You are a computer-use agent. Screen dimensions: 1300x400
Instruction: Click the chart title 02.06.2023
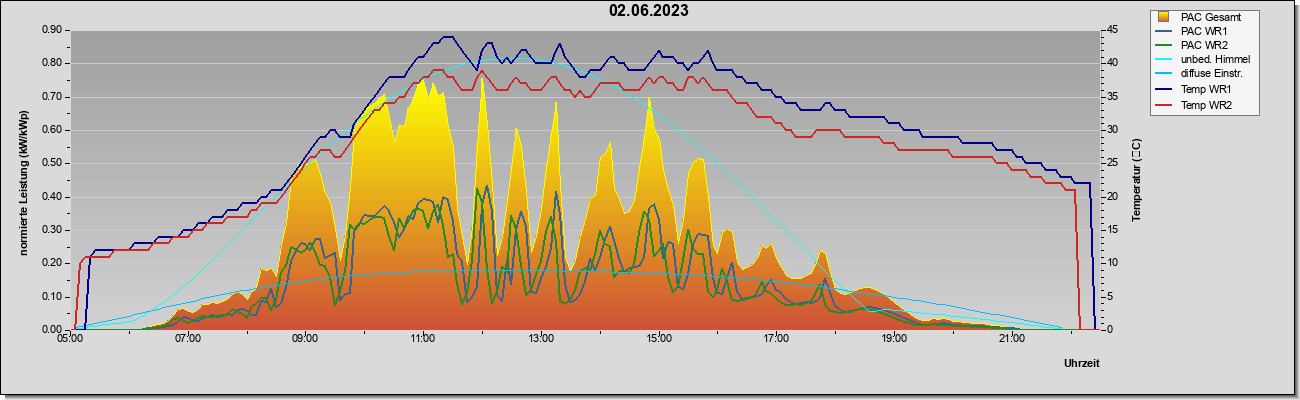649,11
